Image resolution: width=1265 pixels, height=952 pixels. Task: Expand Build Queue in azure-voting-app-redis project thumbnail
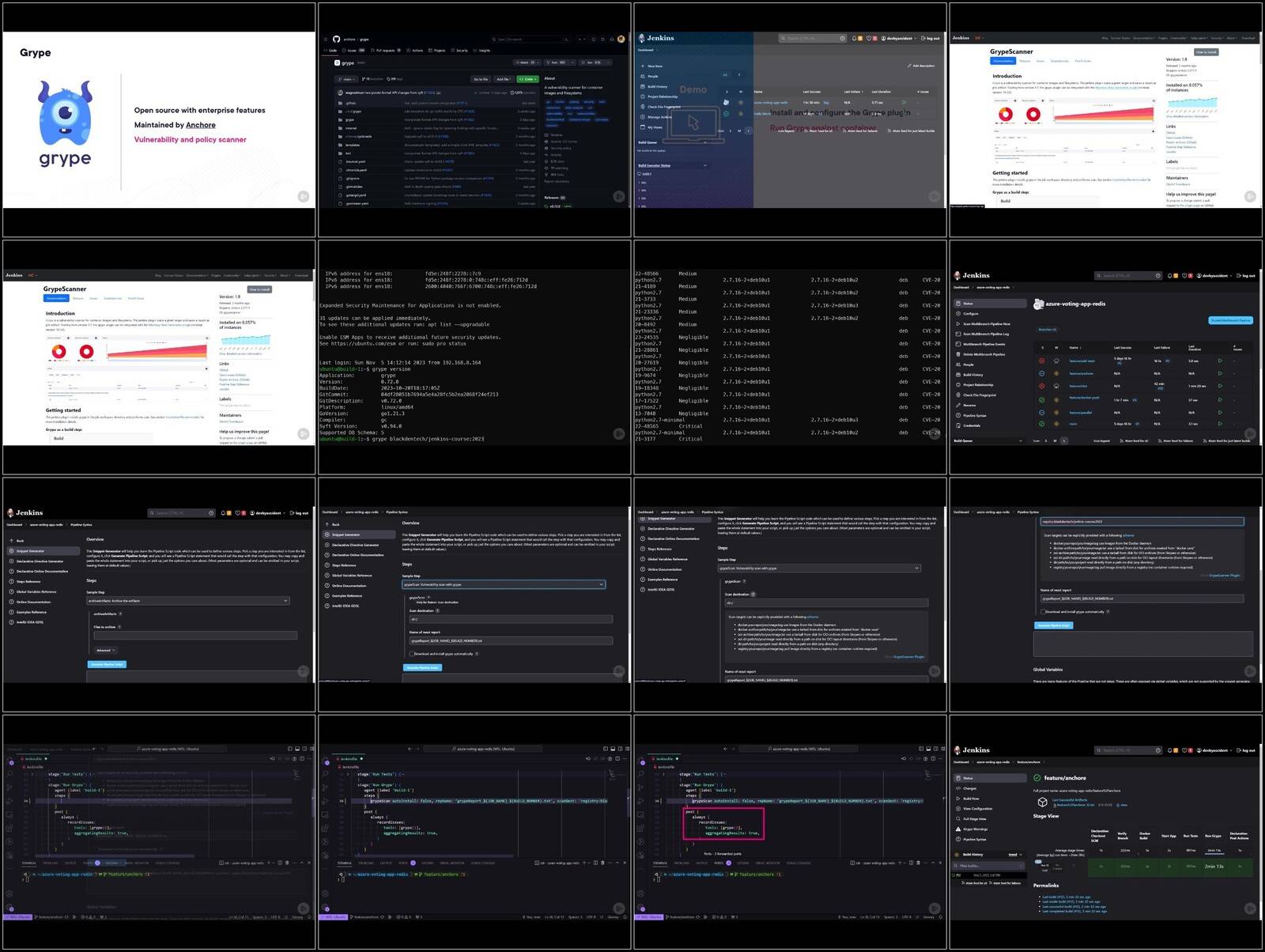(x=1021, y=440)
